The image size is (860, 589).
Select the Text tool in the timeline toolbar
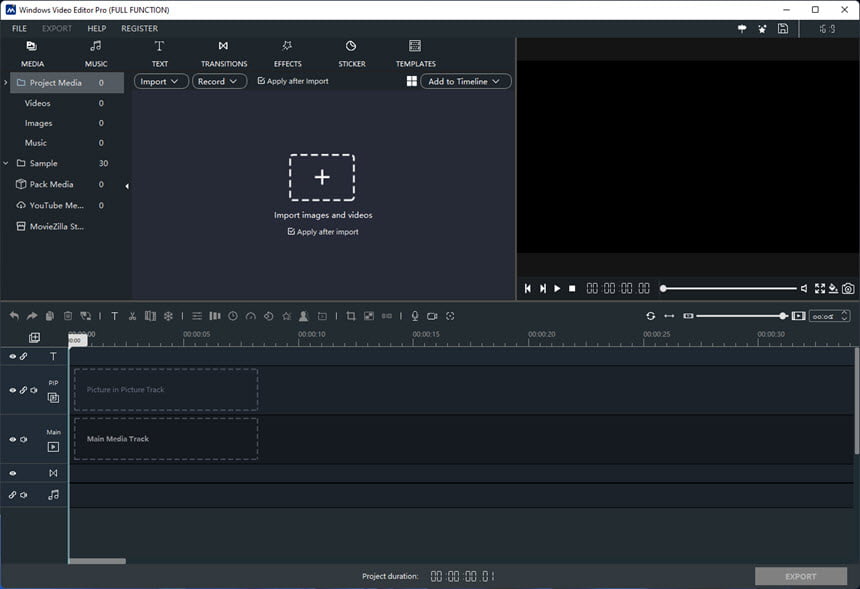click(x=115, y=316)
